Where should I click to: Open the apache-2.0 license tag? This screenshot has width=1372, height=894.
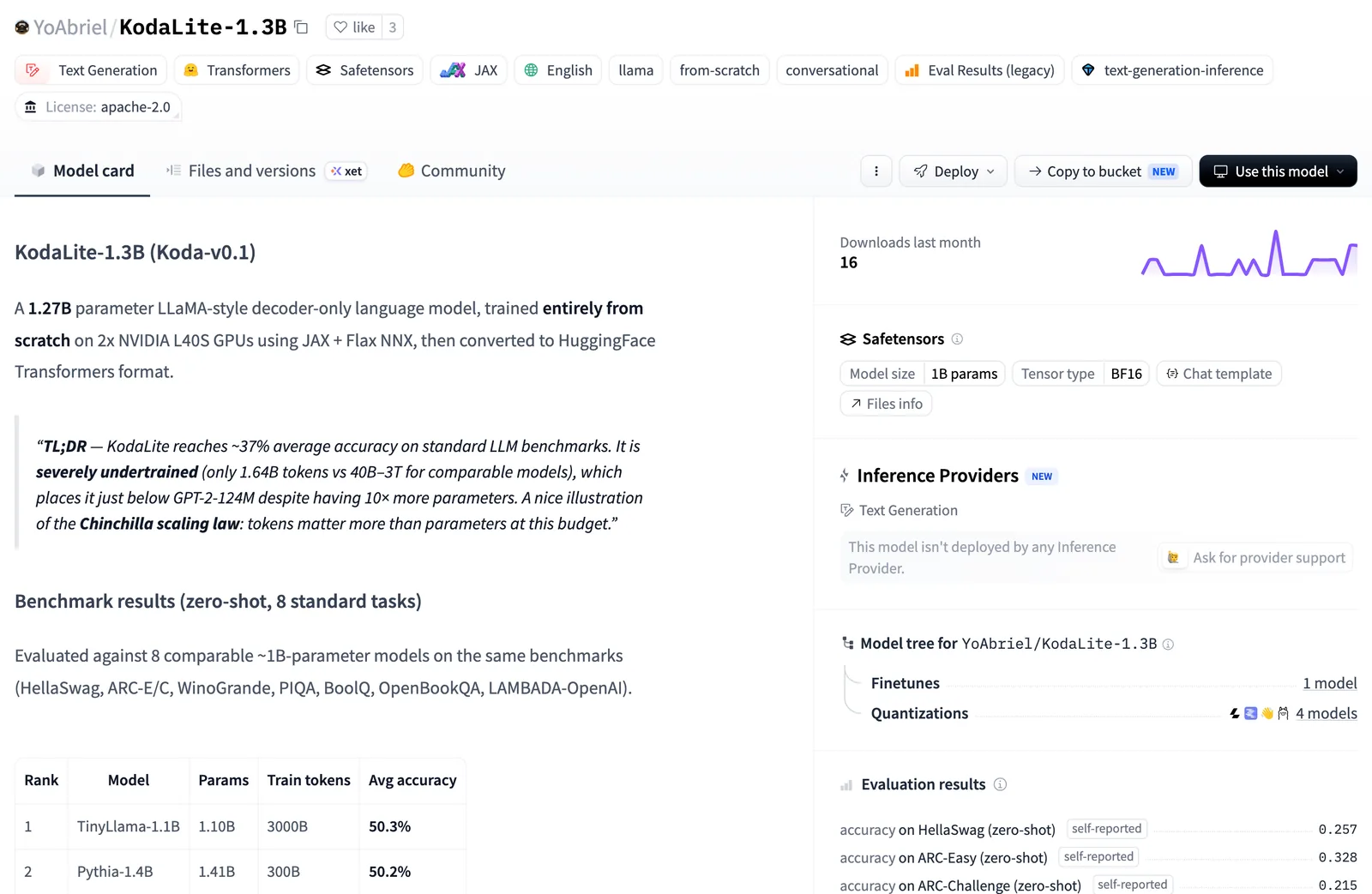[98, 107]
